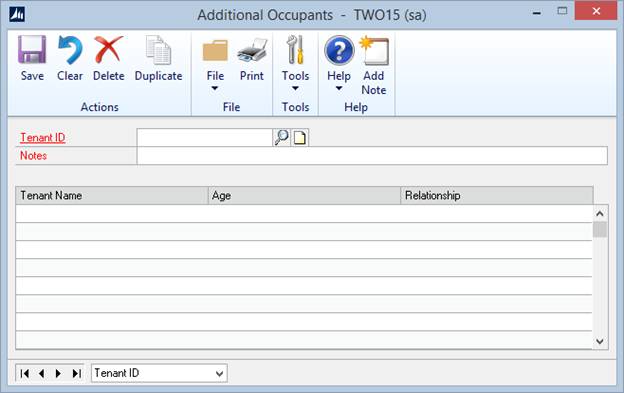Go to previous record arrow
Screen dimensions: 624x393
pyautogui.click(x=41, y=374)
